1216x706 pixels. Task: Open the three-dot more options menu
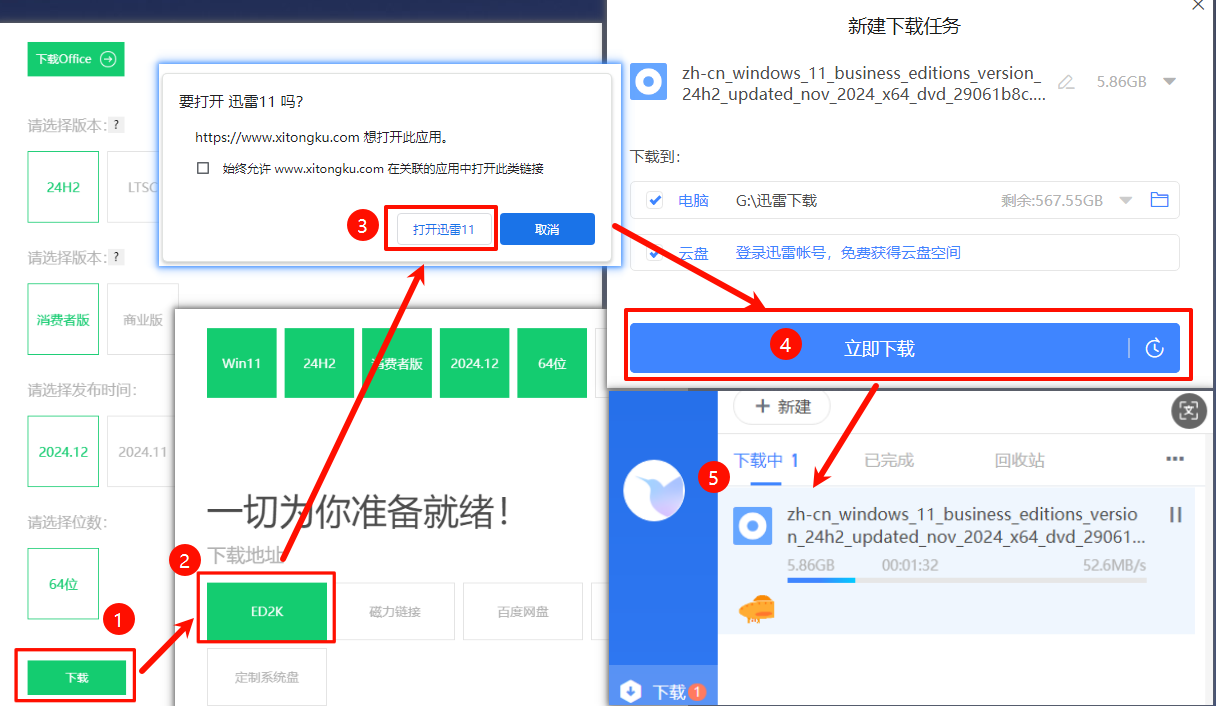tap(1175, 459)
